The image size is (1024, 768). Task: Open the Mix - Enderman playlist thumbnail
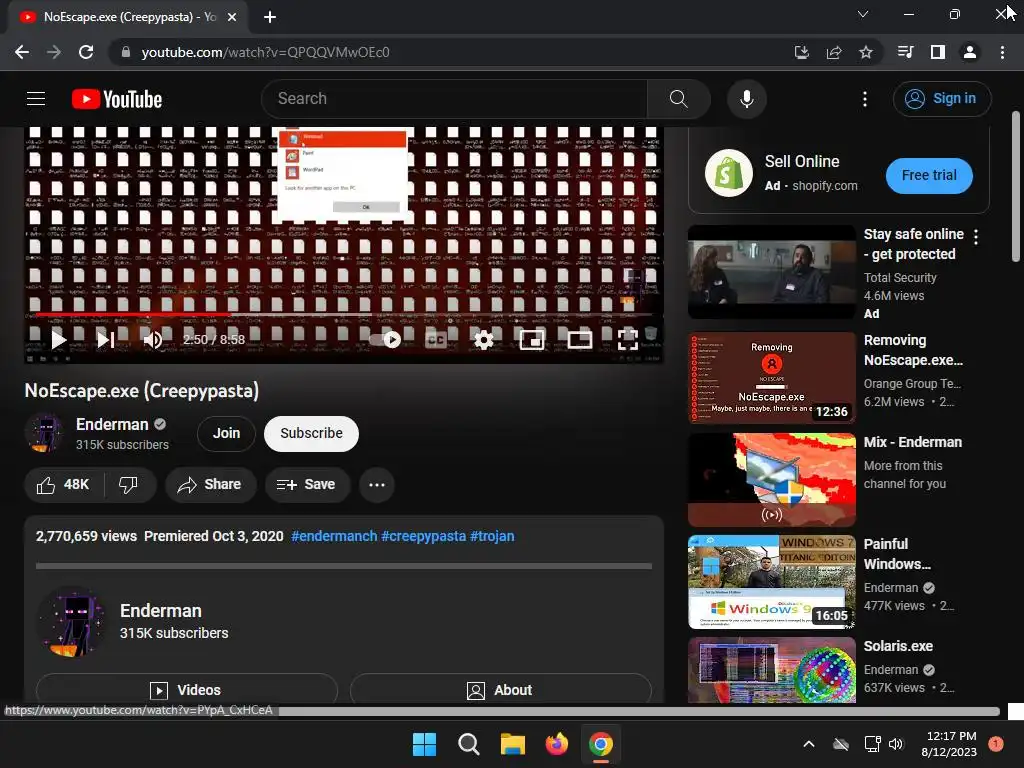tap(772, 480)
